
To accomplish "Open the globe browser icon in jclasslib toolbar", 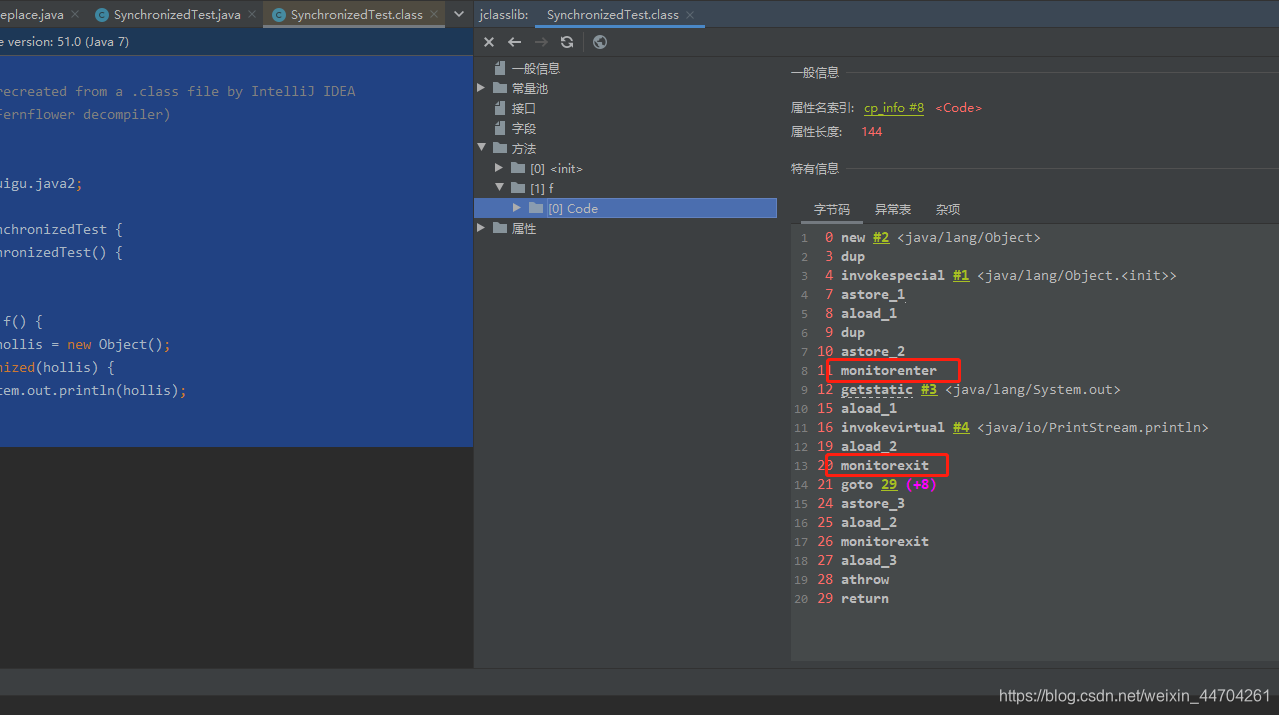I will click(x=600, y=42).
